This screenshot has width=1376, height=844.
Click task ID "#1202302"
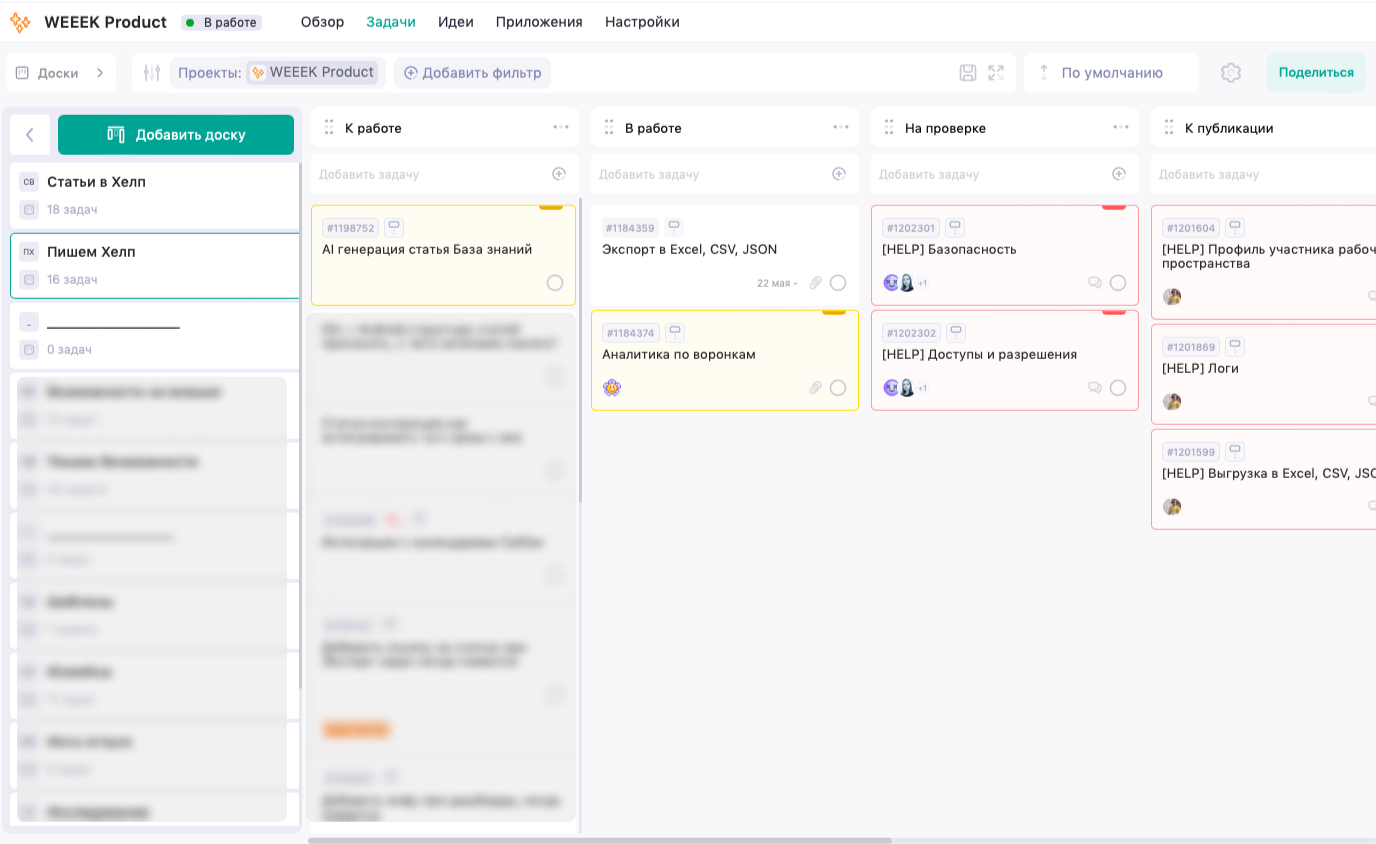(911, 333)
